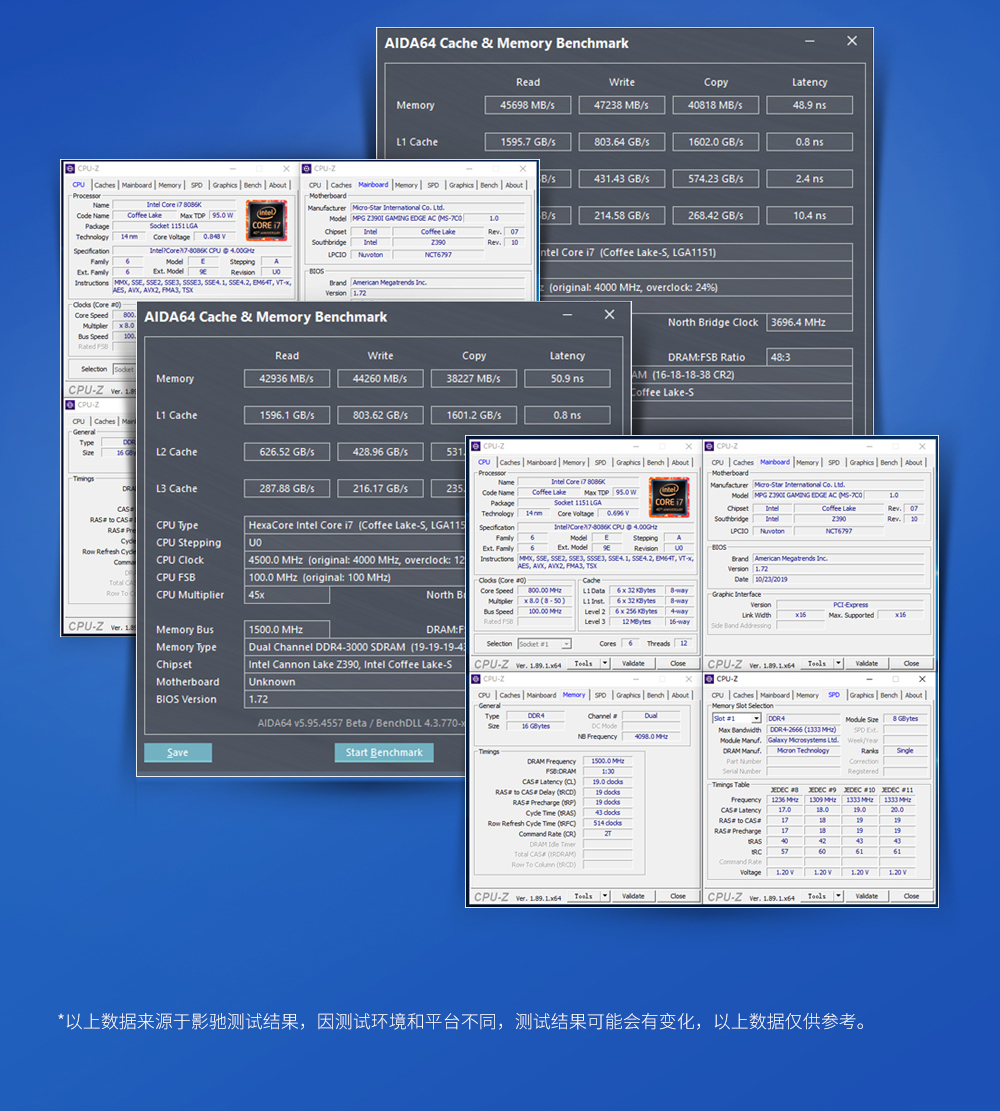The height and width of the screenshot is (1111, 1000).
Task: Expand Tools dropdown arrow in CPU-Z SPD window
Action: click(x=838, y=896)
